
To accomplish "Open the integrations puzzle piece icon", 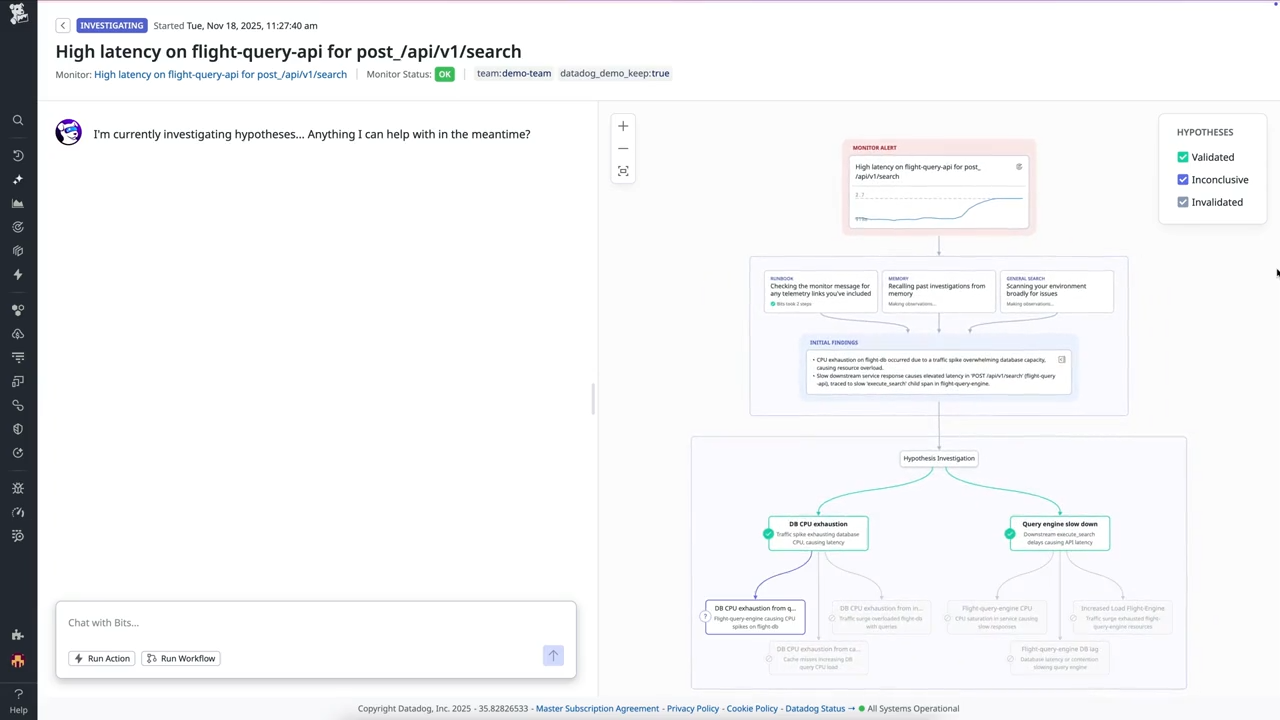I will click(18, 635).
